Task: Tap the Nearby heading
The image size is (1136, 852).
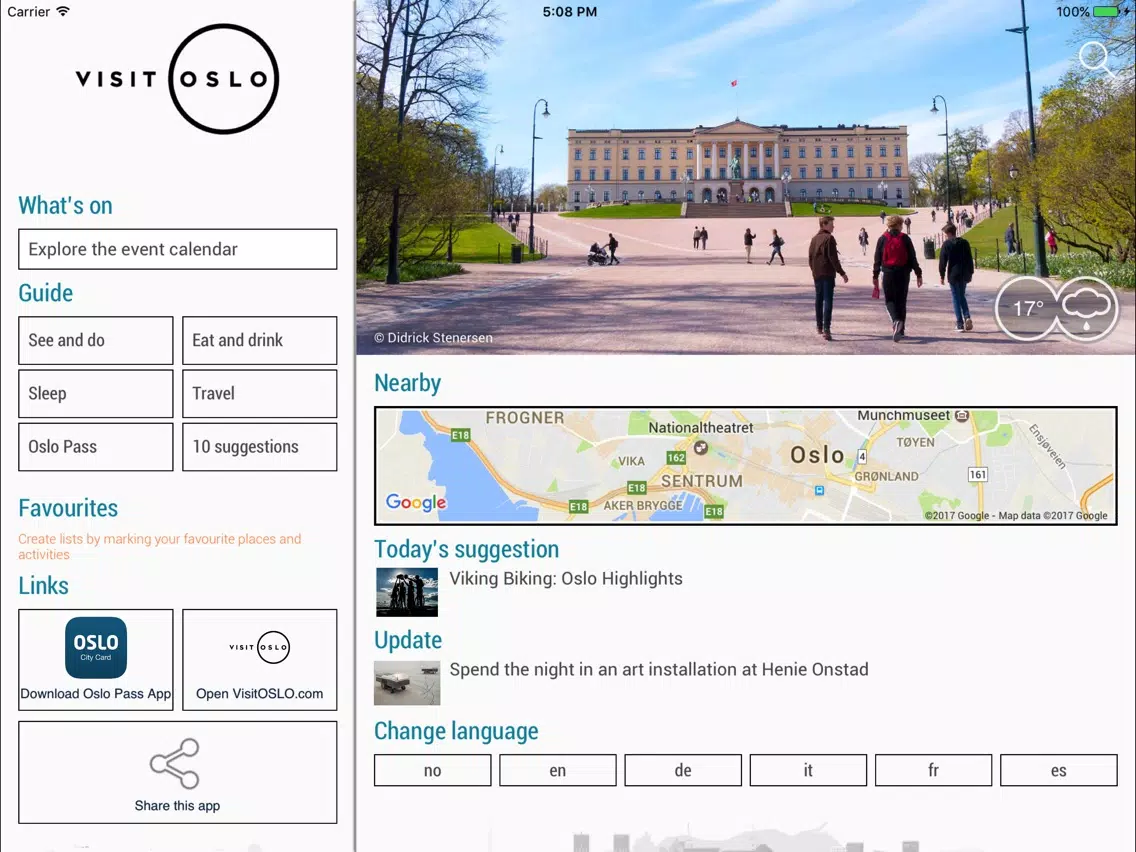Action: tap(407, 383)
